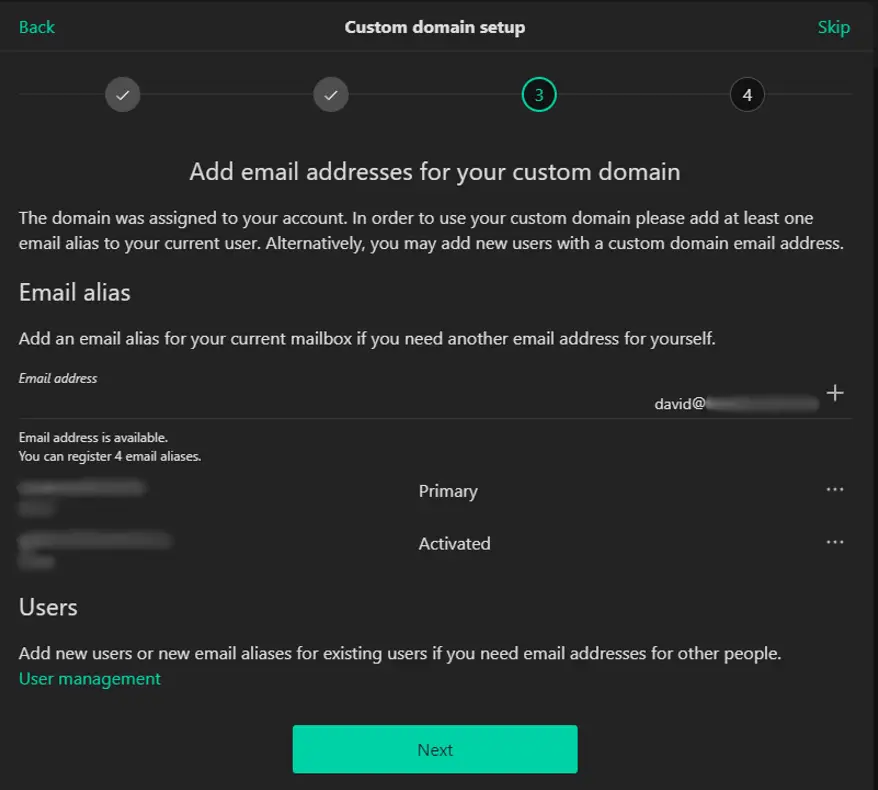The width and height of the screenshot is (878, 790).
Task: Click the 'Users' heading
Action: [48, 607]
